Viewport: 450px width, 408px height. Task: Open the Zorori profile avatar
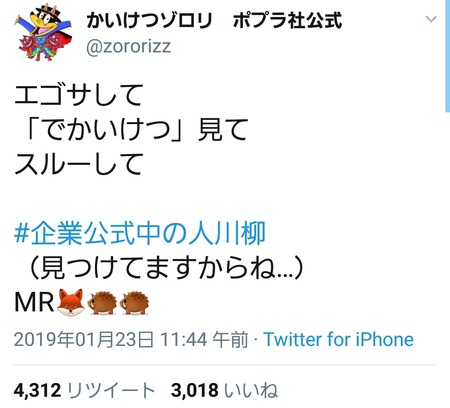coord(43,33)
